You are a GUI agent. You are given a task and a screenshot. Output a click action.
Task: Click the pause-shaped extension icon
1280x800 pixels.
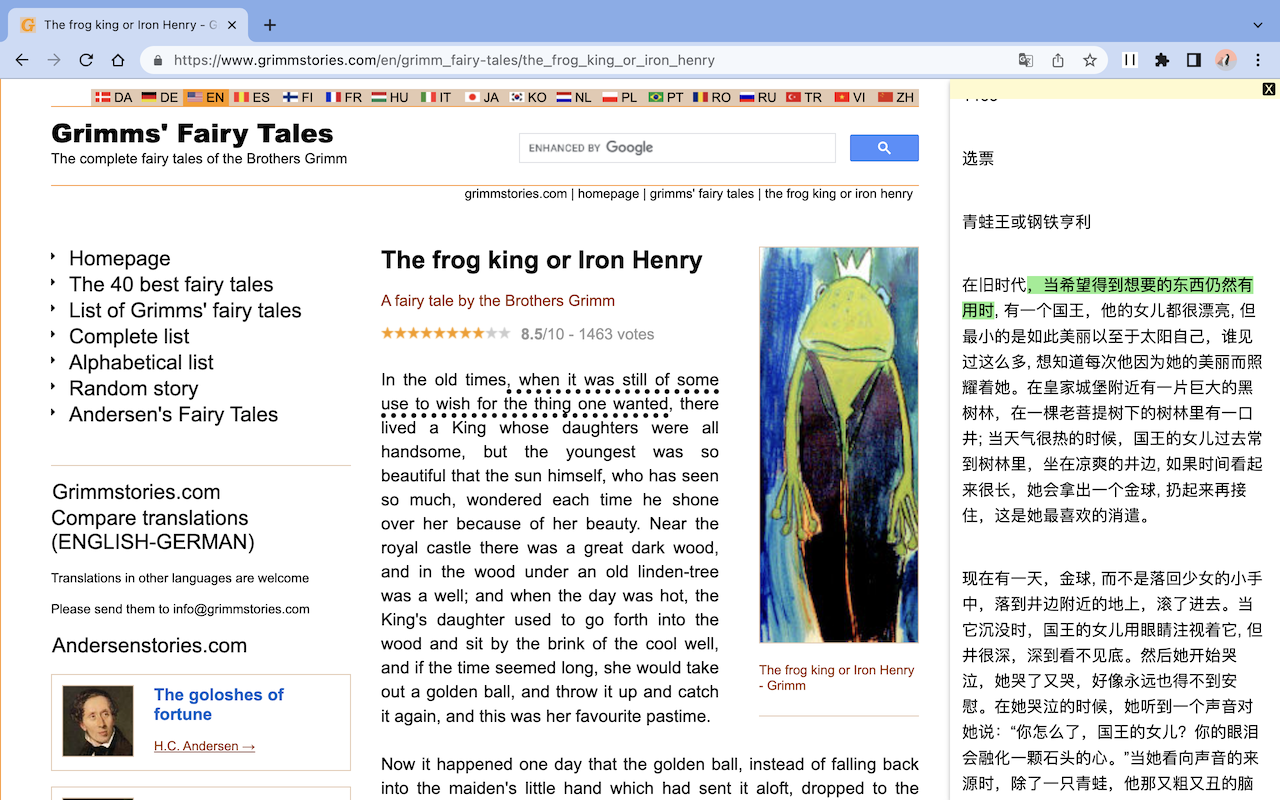coord(1130,60)
